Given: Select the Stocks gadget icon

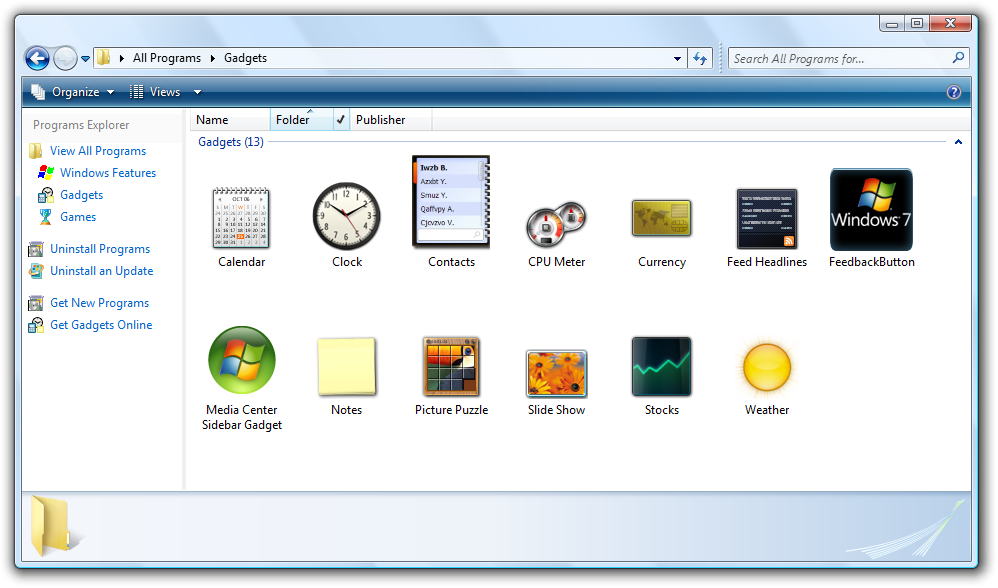Looking at the screenshot, I should (x=661, y=366).
